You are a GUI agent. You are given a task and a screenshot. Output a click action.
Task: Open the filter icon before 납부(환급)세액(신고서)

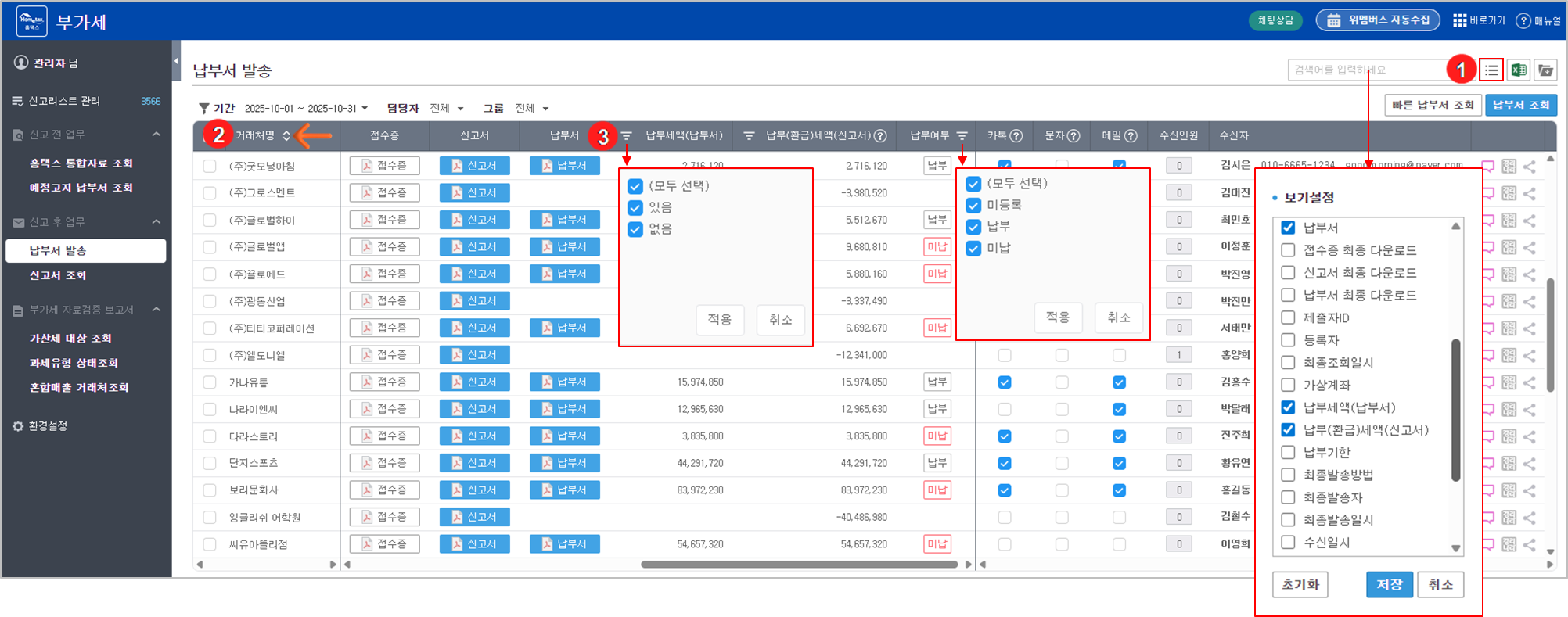pos(749,136)
